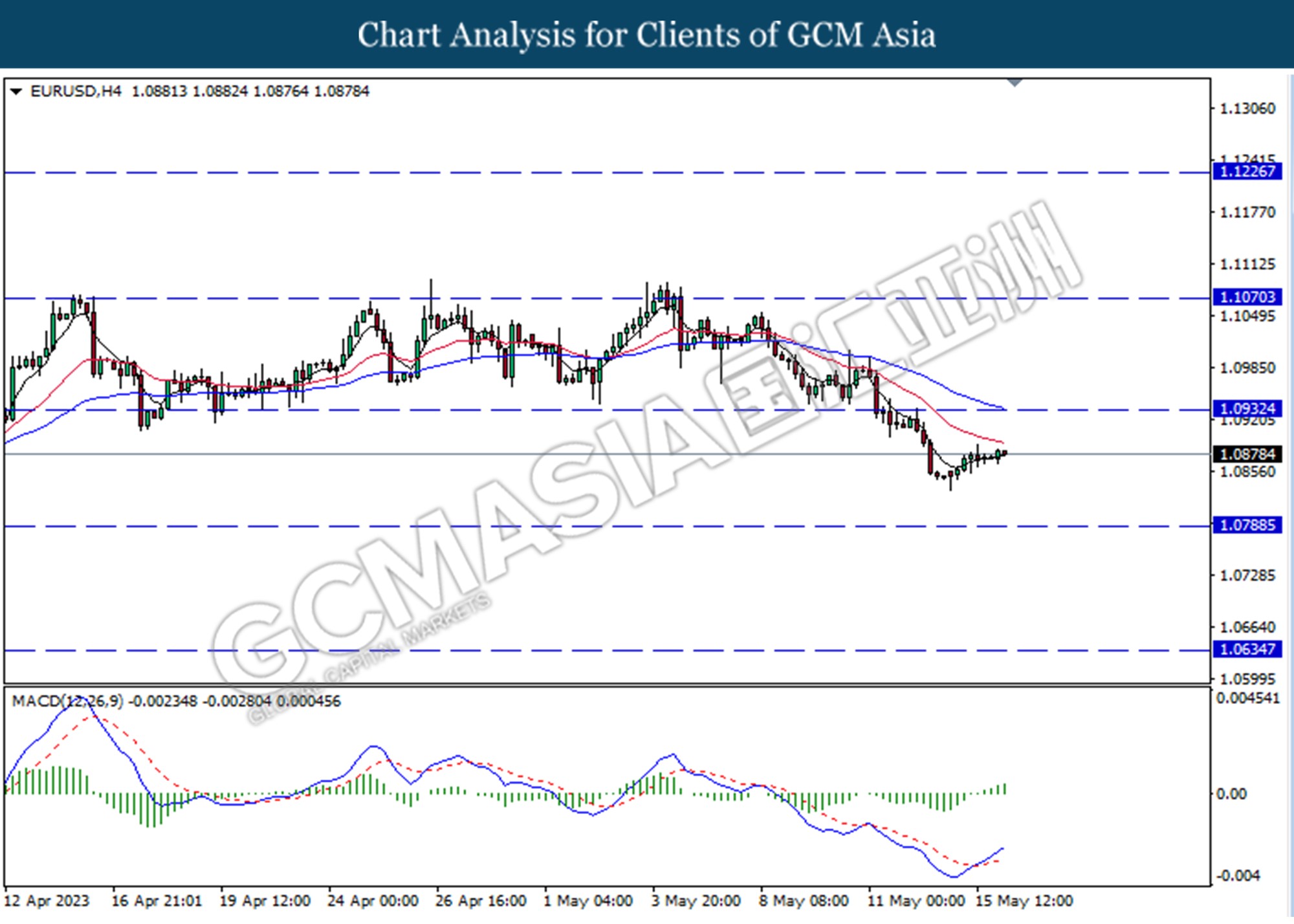Click the 26 Apr 16:00 time label
Viewport: 1294px width, 924px height.
coord(481,901)
